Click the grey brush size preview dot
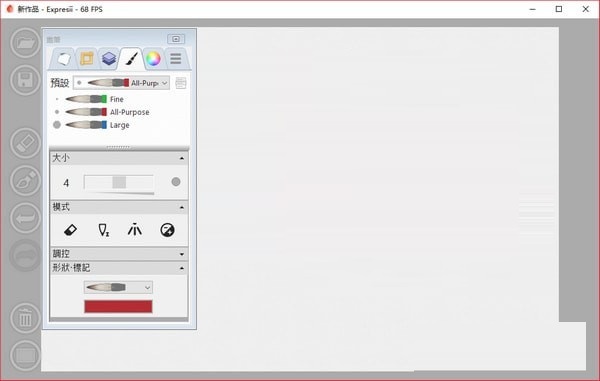The width and height of the screenshot is (600, 381). [x=176, y=182]
